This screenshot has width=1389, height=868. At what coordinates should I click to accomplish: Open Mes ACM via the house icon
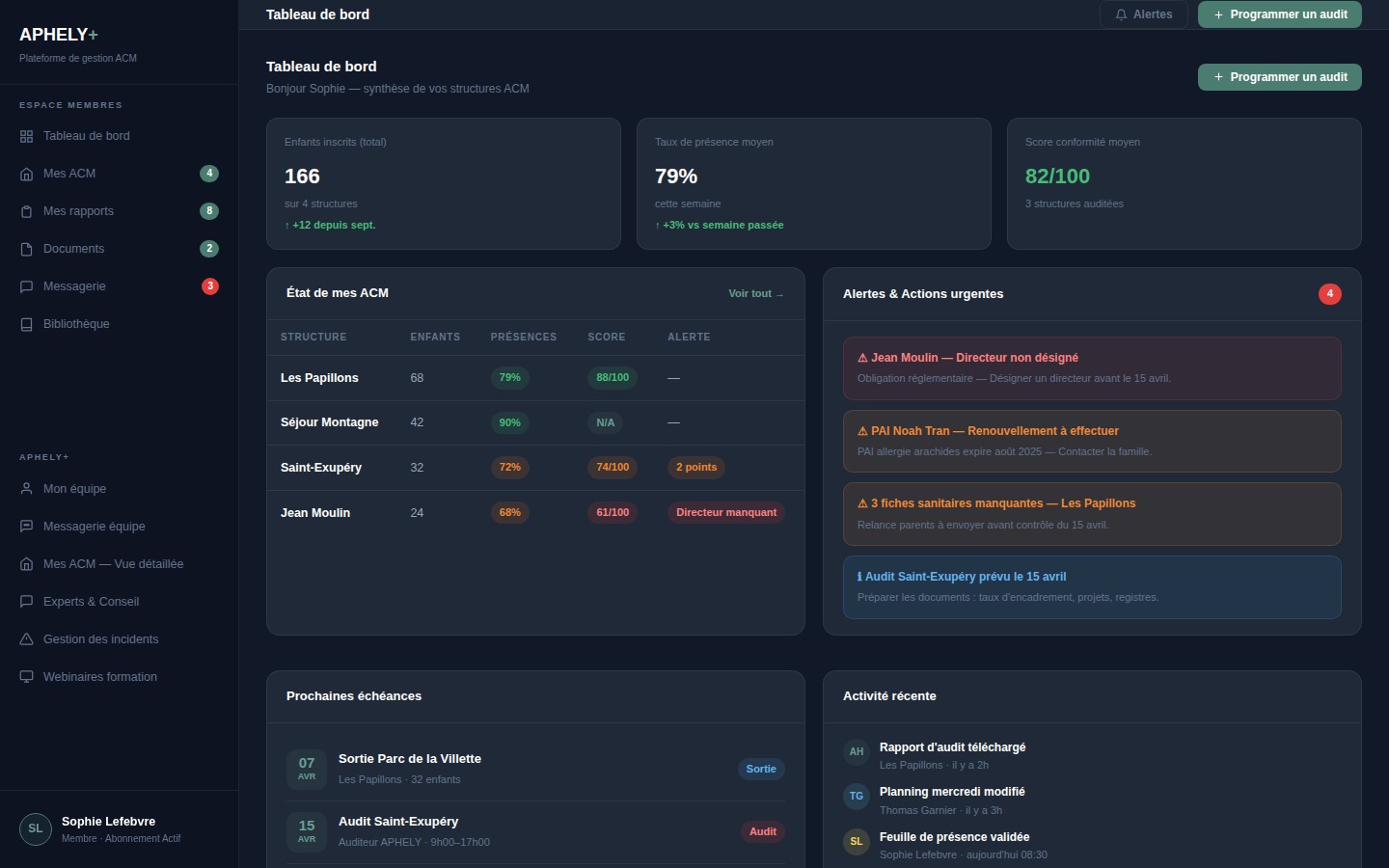tap(26, 174)
